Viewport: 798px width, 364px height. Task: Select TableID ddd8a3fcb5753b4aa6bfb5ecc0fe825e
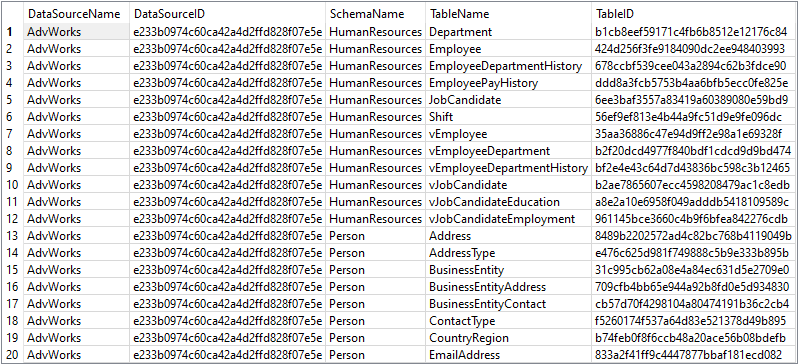tap(693, 82)
